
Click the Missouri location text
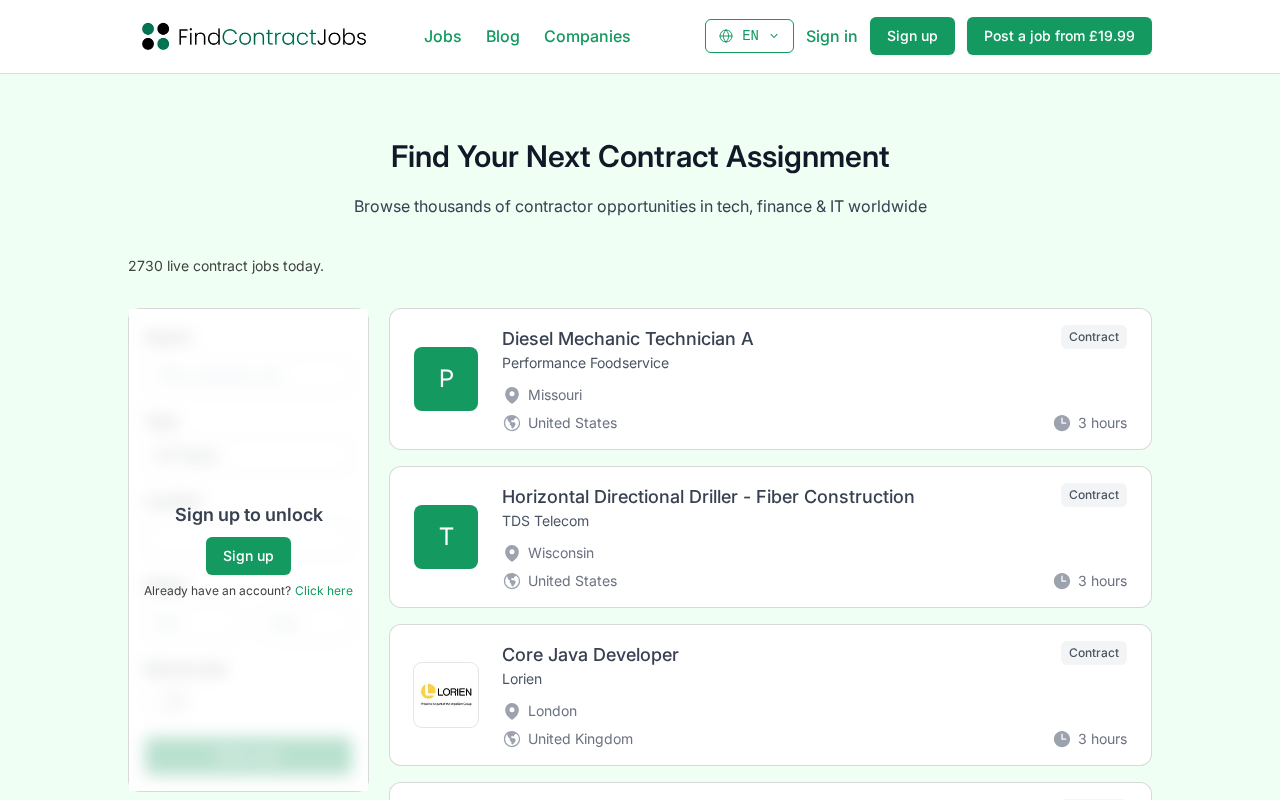coord(555,395)
